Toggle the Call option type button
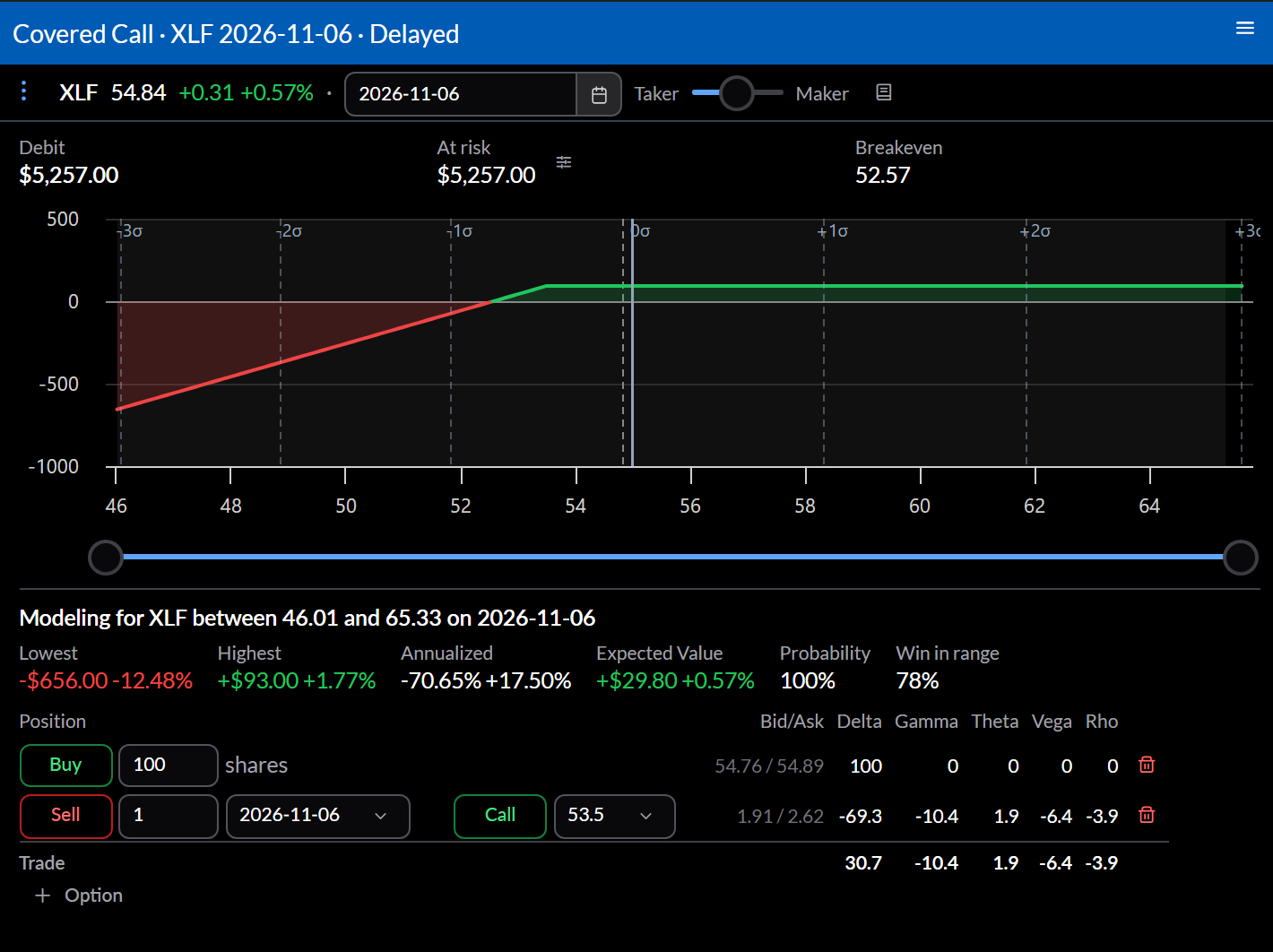The height and width of the screenshot is (952, 1273). click(x=500, y=816)
